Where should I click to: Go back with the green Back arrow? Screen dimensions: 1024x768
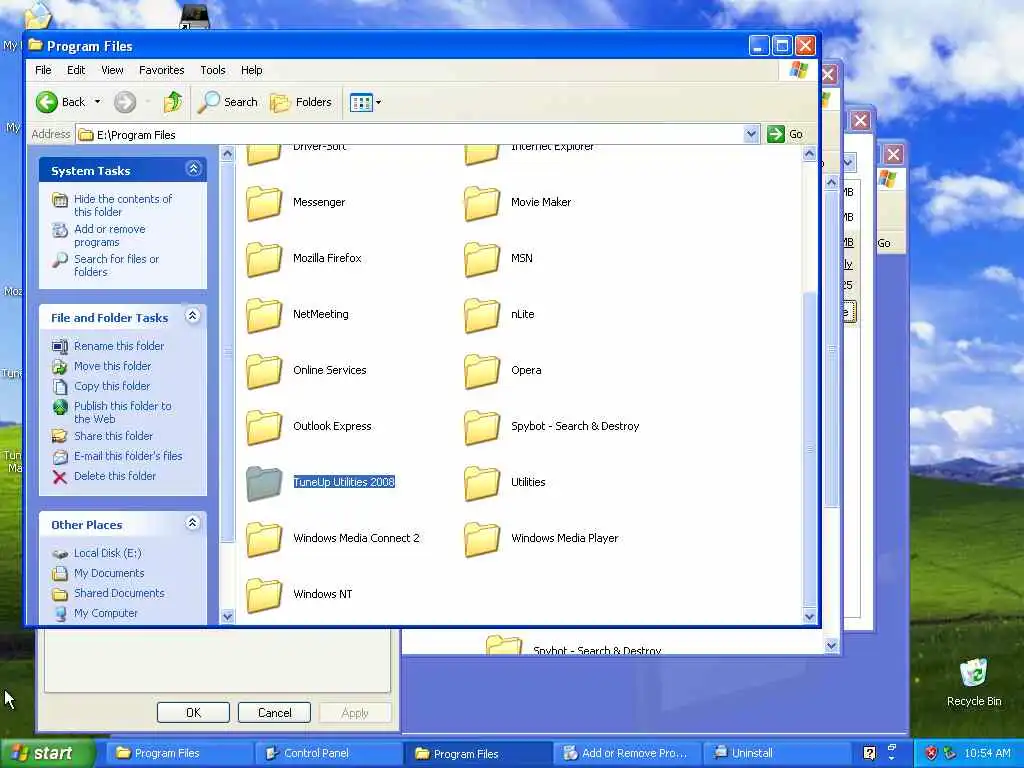point(47,102)
